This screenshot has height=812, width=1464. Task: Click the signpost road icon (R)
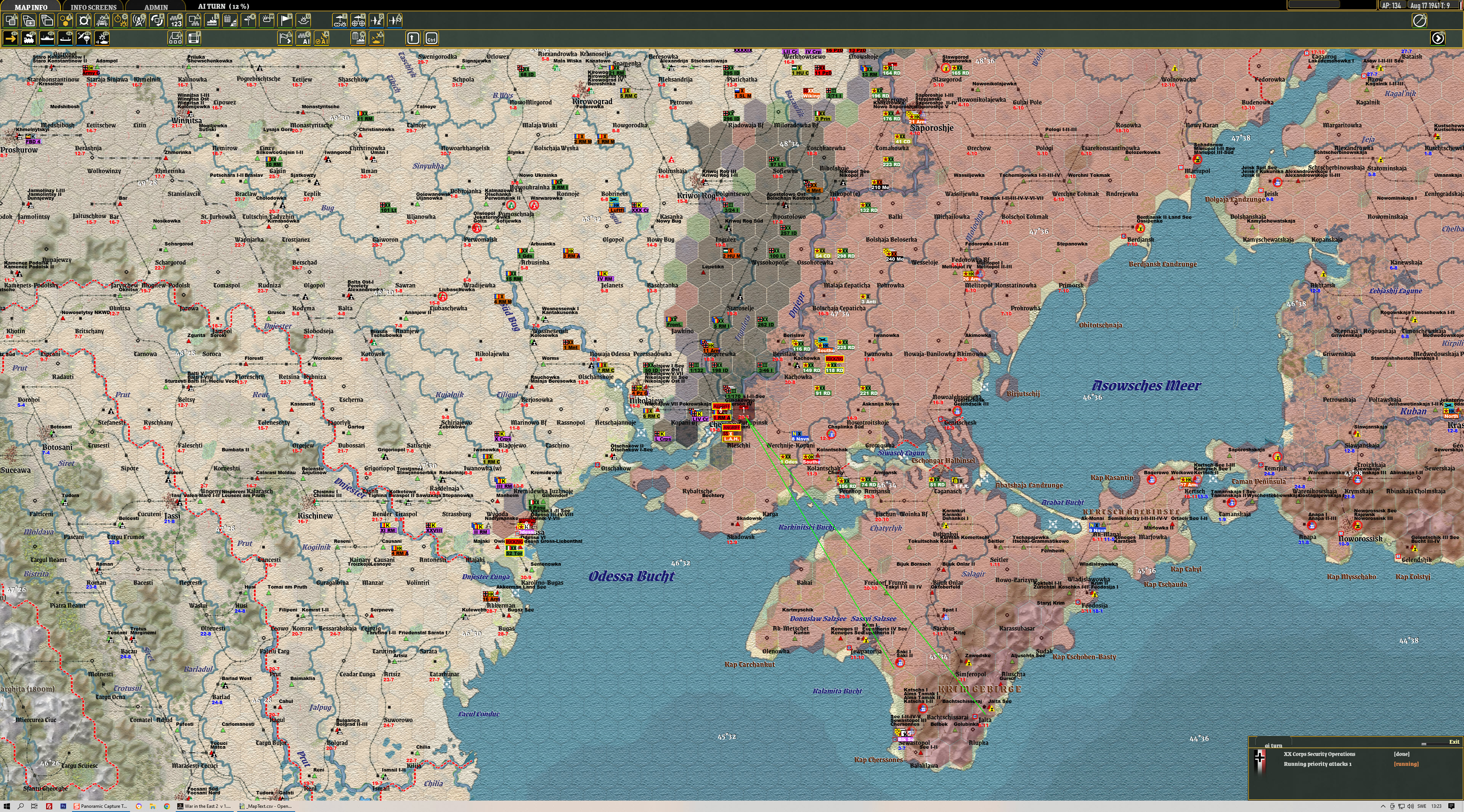(x=249, y=21)
